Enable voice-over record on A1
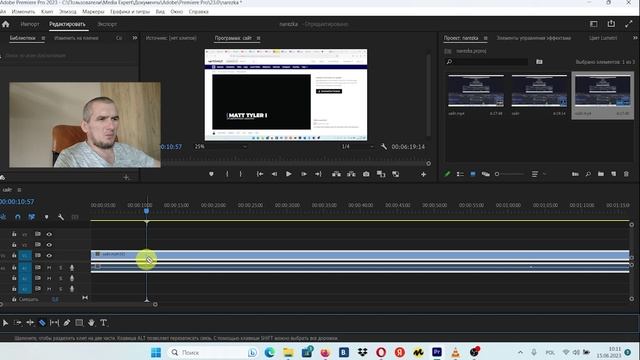The height and width of the screenshot is (360, 640). (72, 268)
